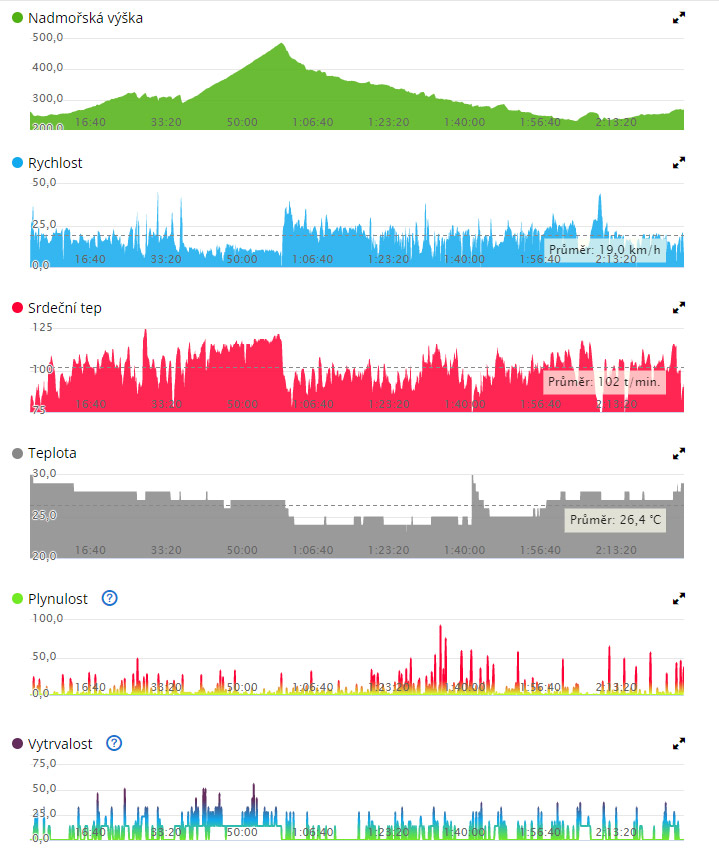This screenshot has height=863, width=719.
Task: Click the expand arrows for Teplota chart
Action: [678, 453]
